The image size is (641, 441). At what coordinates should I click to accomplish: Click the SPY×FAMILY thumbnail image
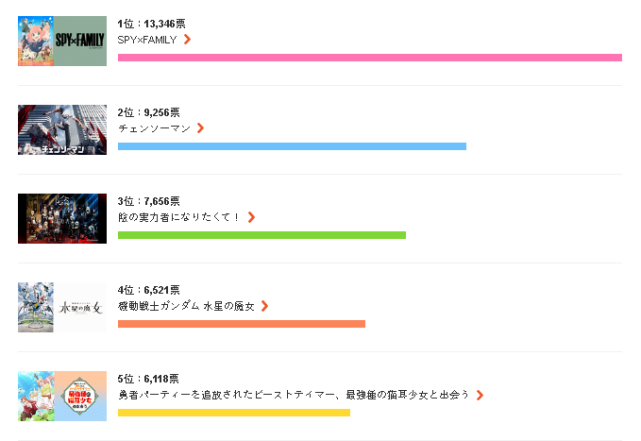pyautogui.click(x=62, y=41)
